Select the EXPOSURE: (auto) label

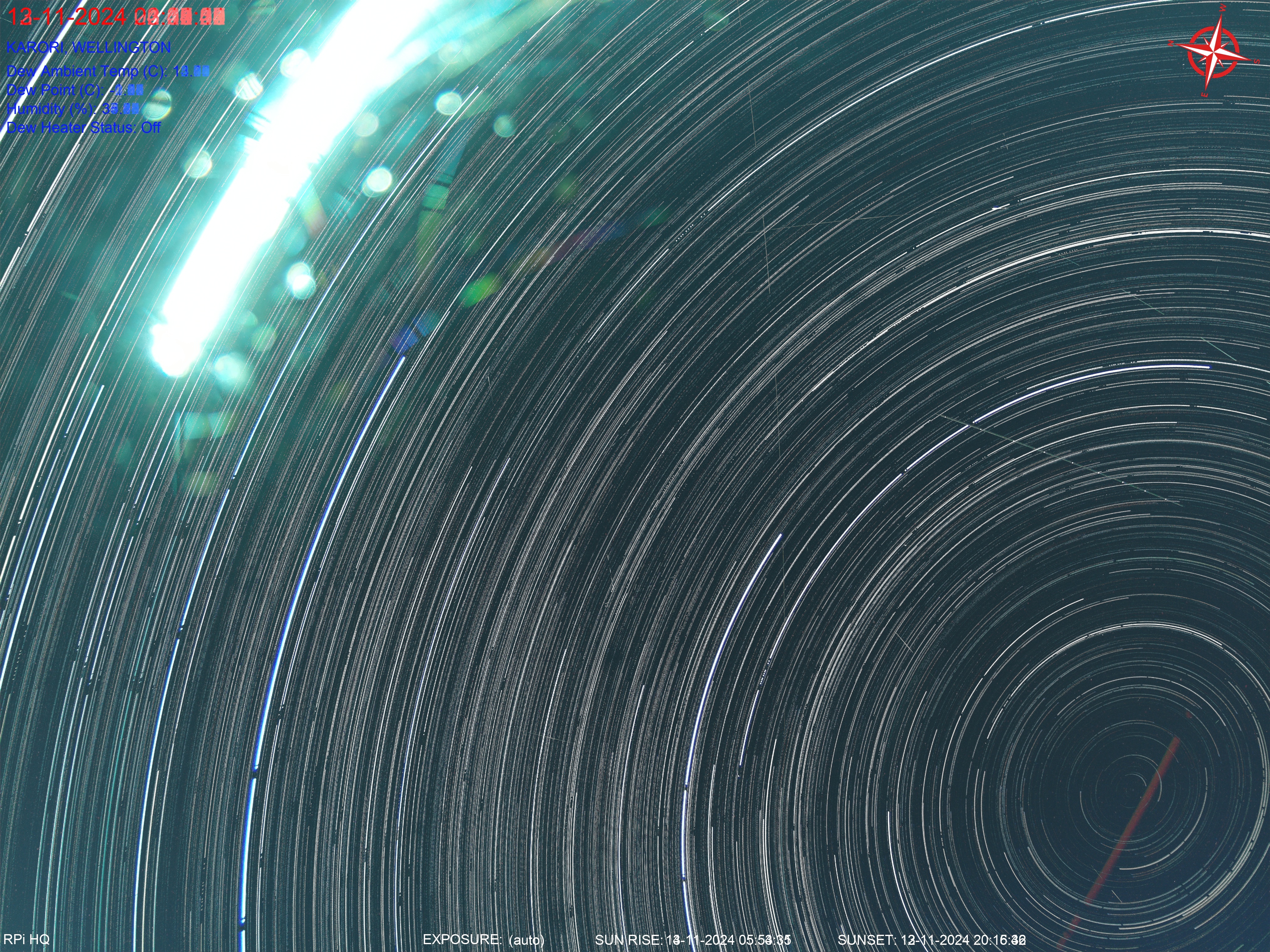point(483,939)
